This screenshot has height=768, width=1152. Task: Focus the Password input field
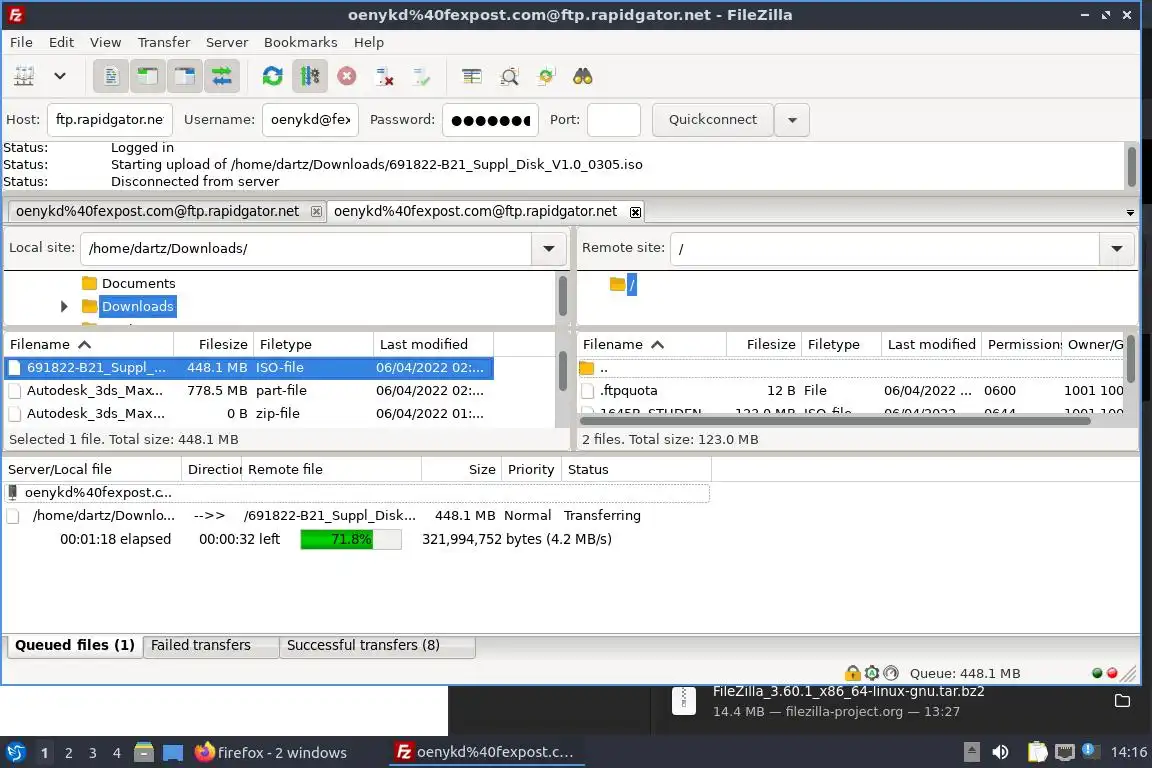pos(490,120)
